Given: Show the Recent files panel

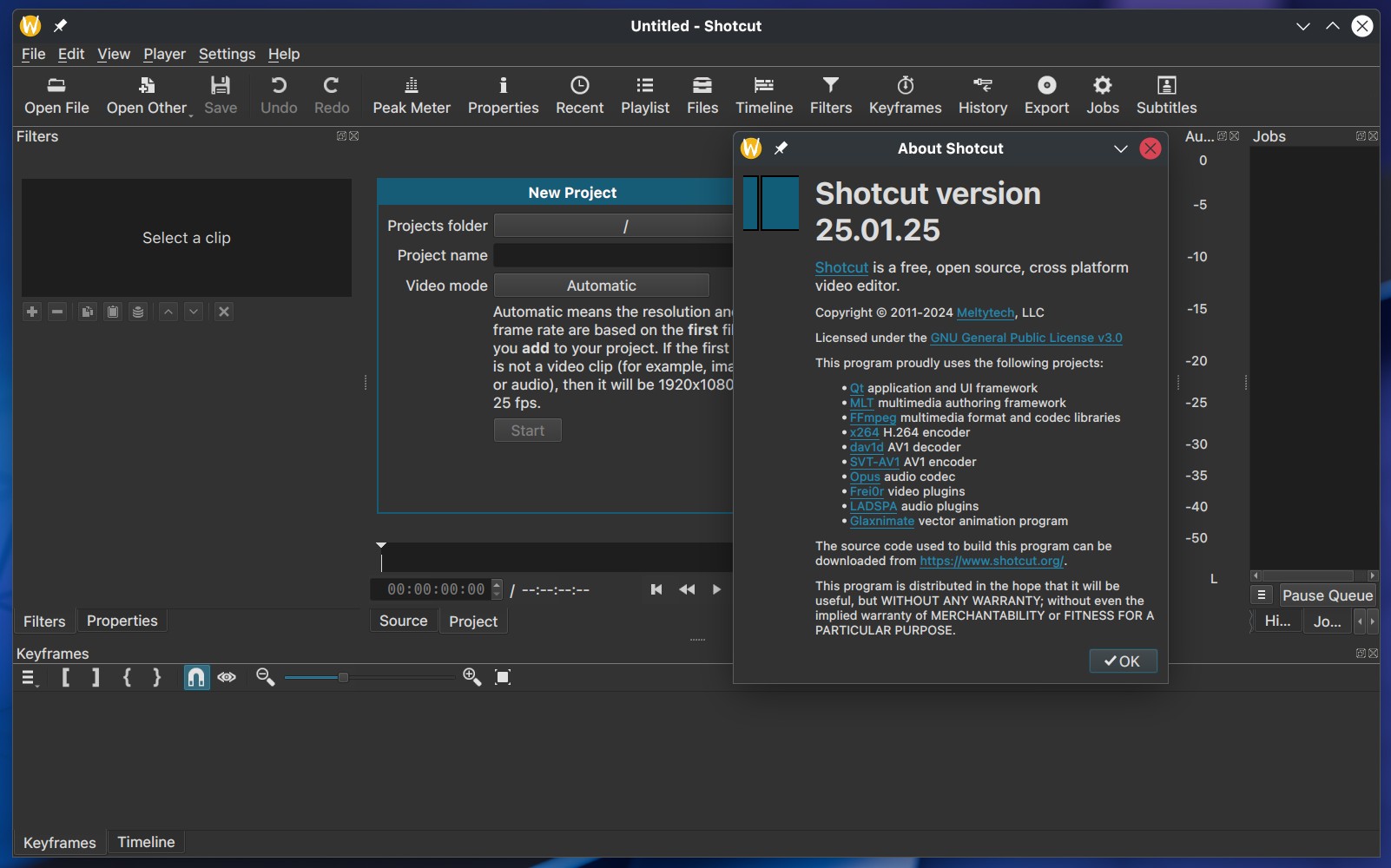Looking at the screenshot, I should 580,95.
